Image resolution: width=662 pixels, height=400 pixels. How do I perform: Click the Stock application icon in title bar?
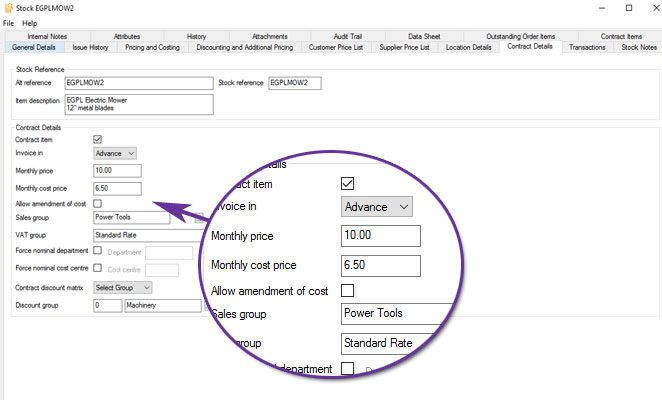(8, 8)
